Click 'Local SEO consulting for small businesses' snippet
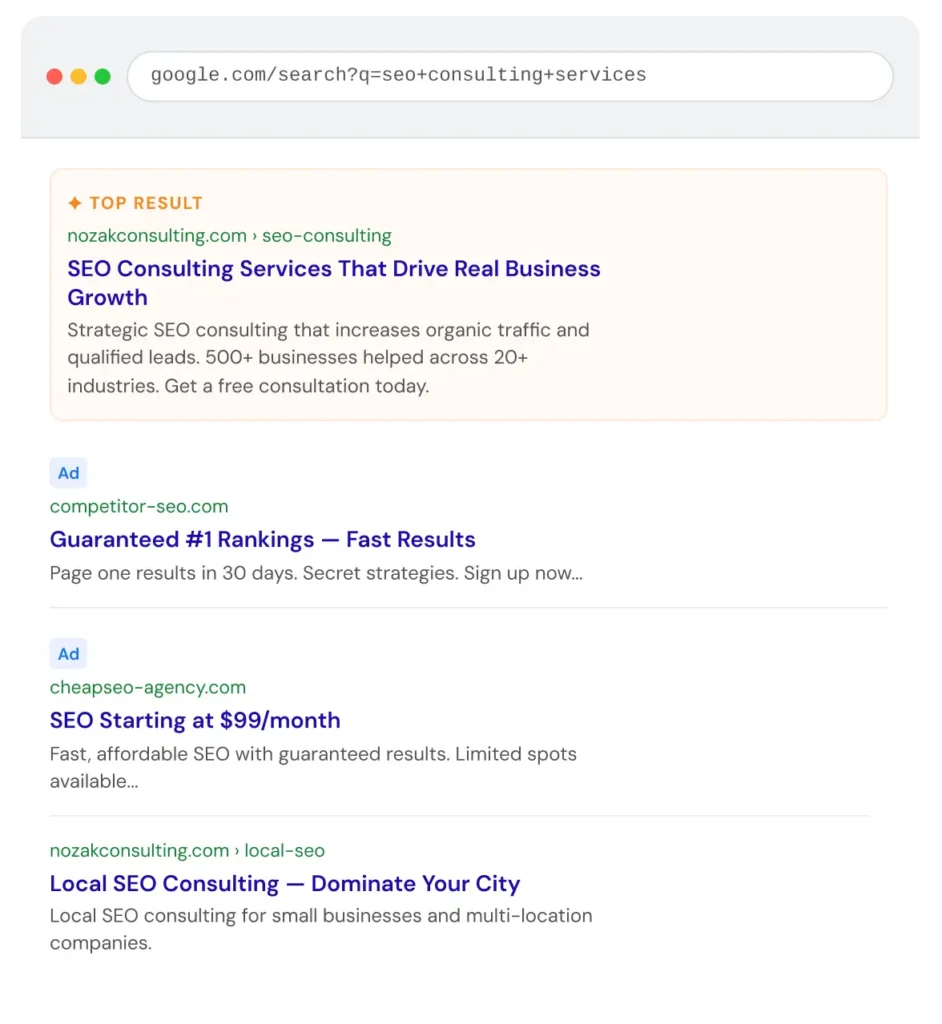Image resolution: width=942 pixels, height=1024 pixels. [x=321, y=929]
